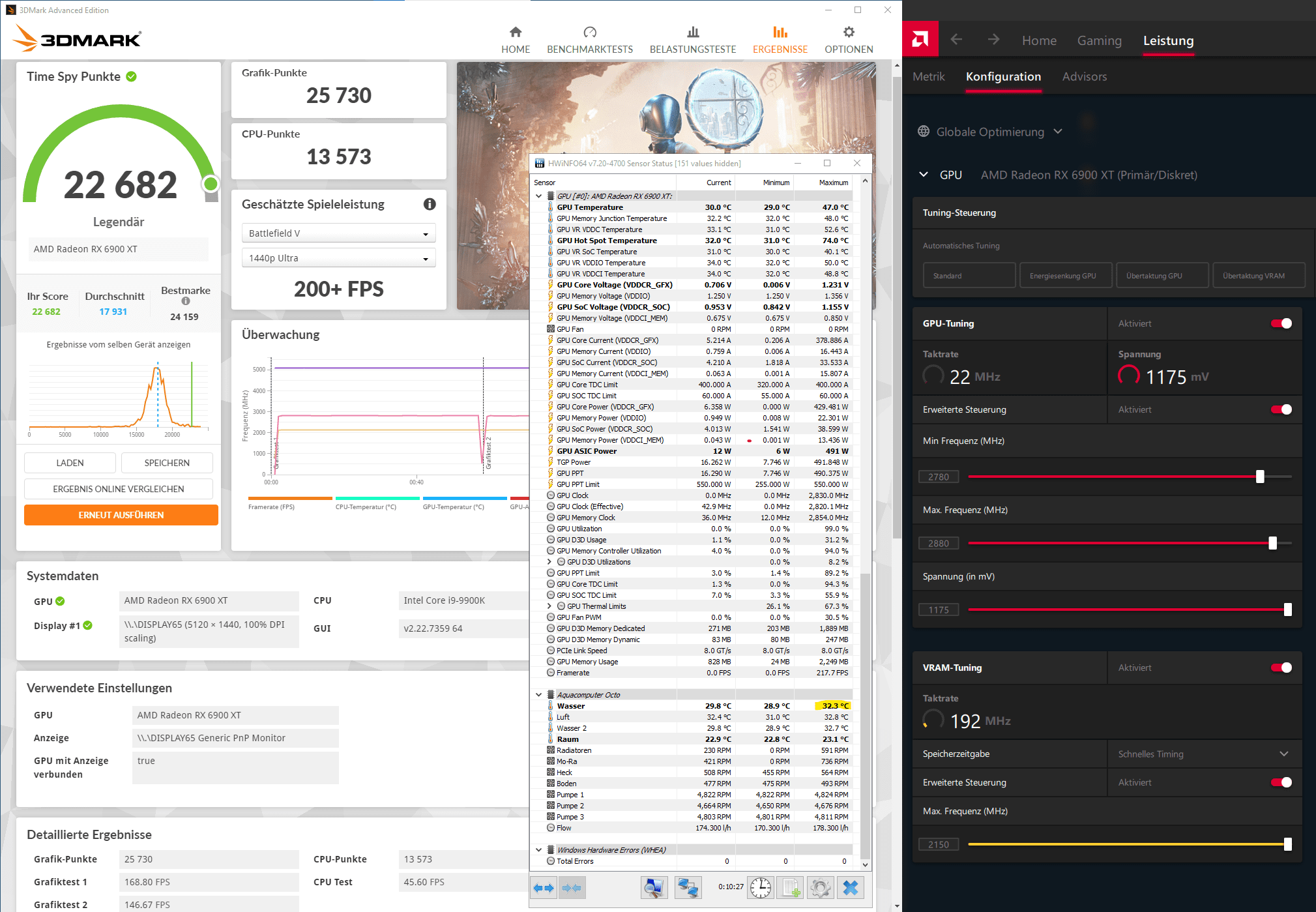Click the Erneut Ausführen button
Screen dimensions: 1316x912
(121, 515)
